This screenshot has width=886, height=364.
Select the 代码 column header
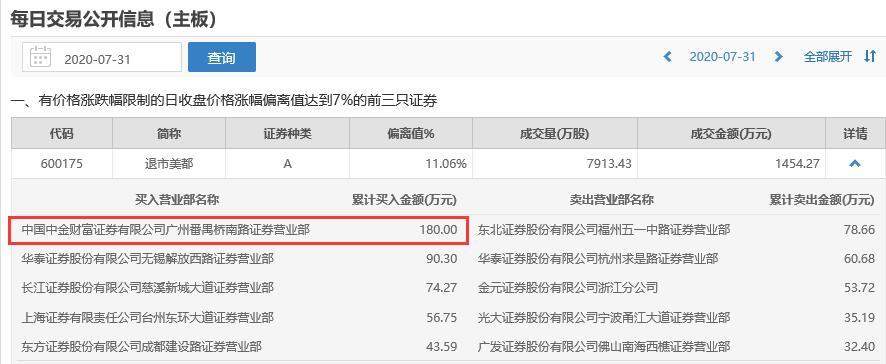tap(62, 133)
